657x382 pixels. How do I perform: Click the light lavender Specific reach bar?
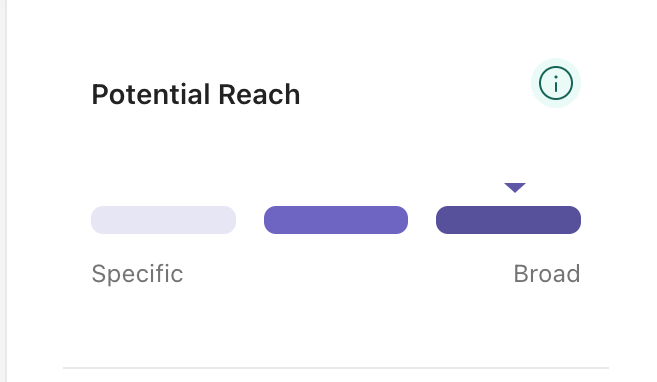click(163, 220)
